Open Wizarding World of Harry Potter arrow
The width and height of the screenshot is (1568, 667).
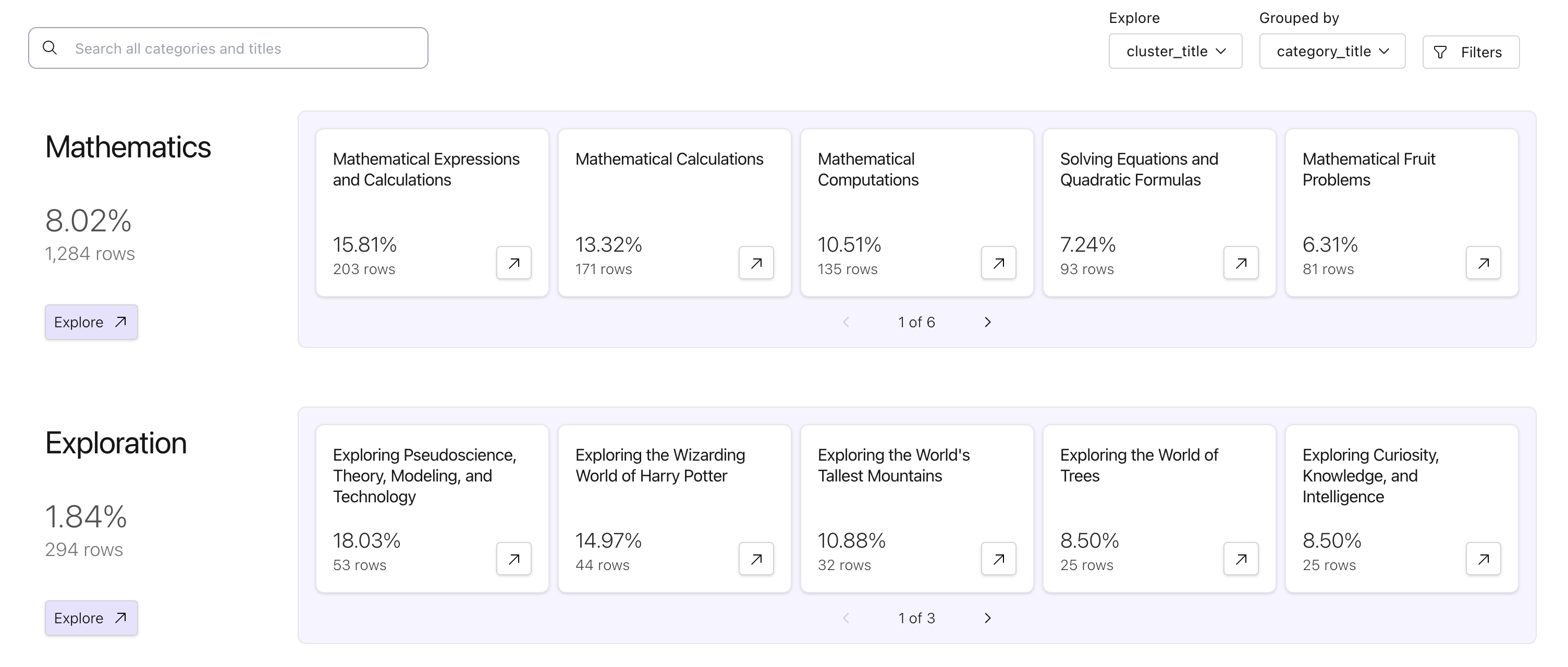tap(756, 559)
